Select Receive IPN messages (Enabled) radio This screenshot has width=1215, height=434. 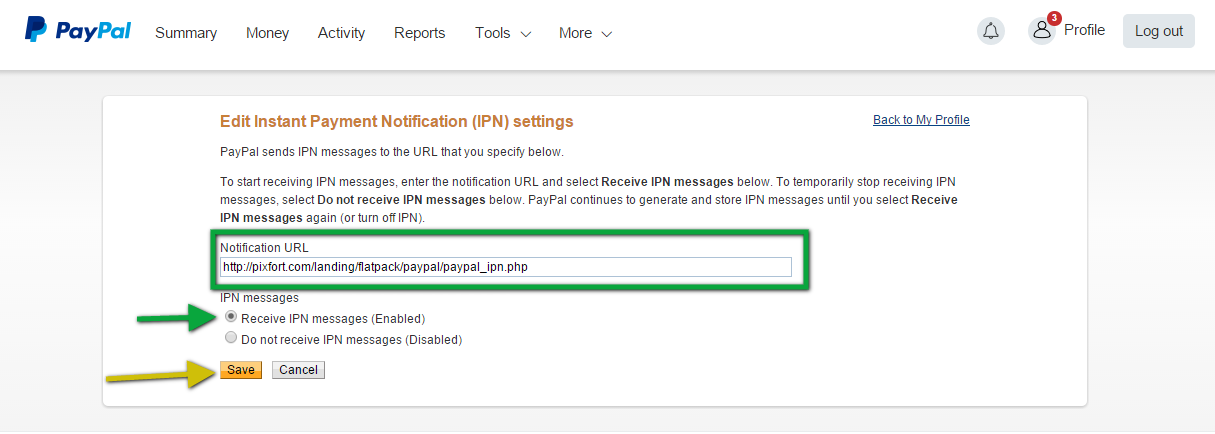click(x=231, y=317)
